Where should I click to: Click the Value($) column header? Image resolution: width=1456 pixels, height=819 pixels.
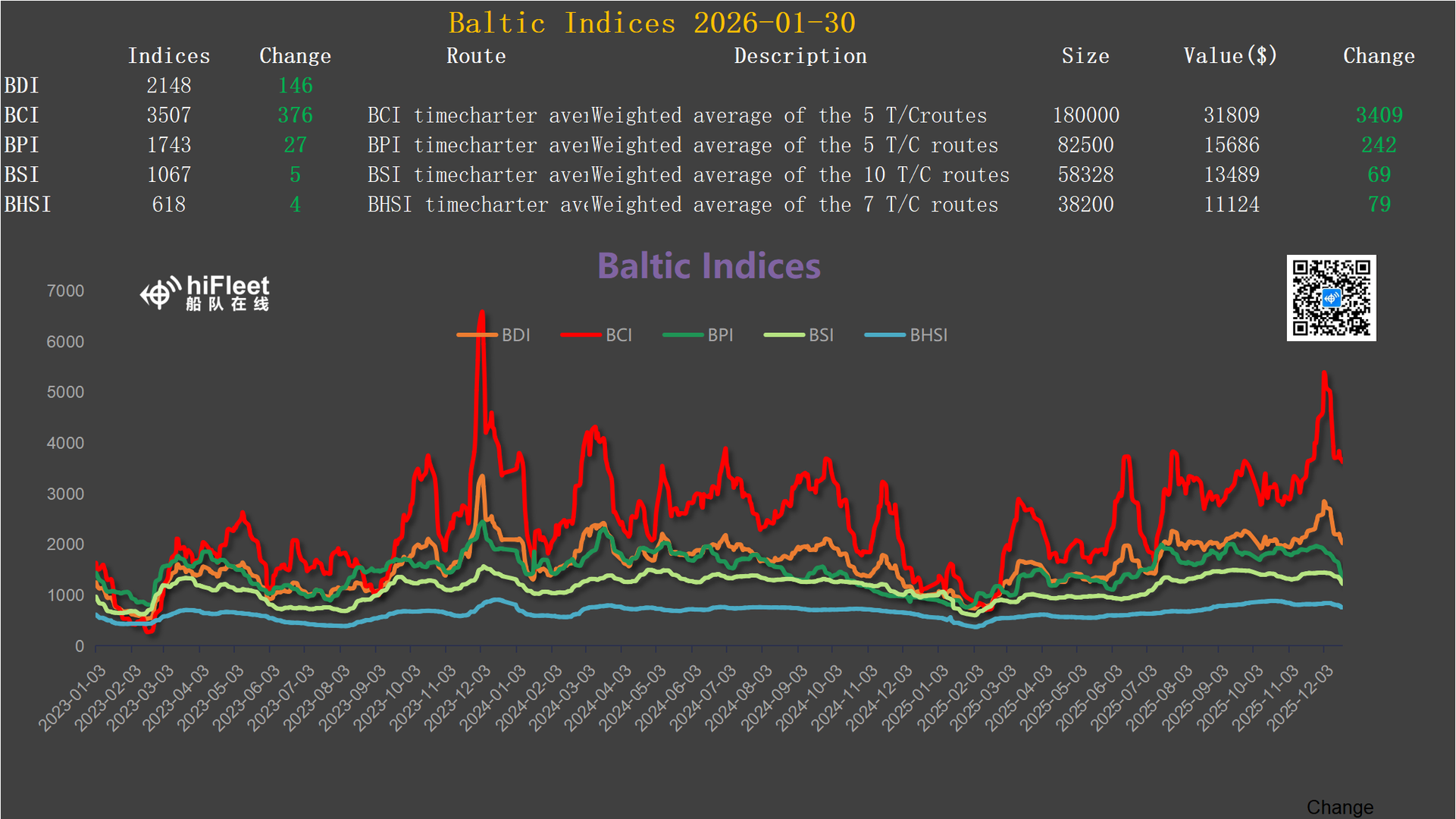click(1230, 56)
